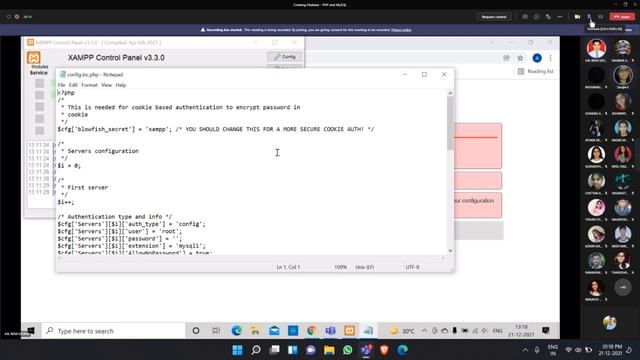Click the Config button in XAMPP Control Panel

click(x=284, y=57)
